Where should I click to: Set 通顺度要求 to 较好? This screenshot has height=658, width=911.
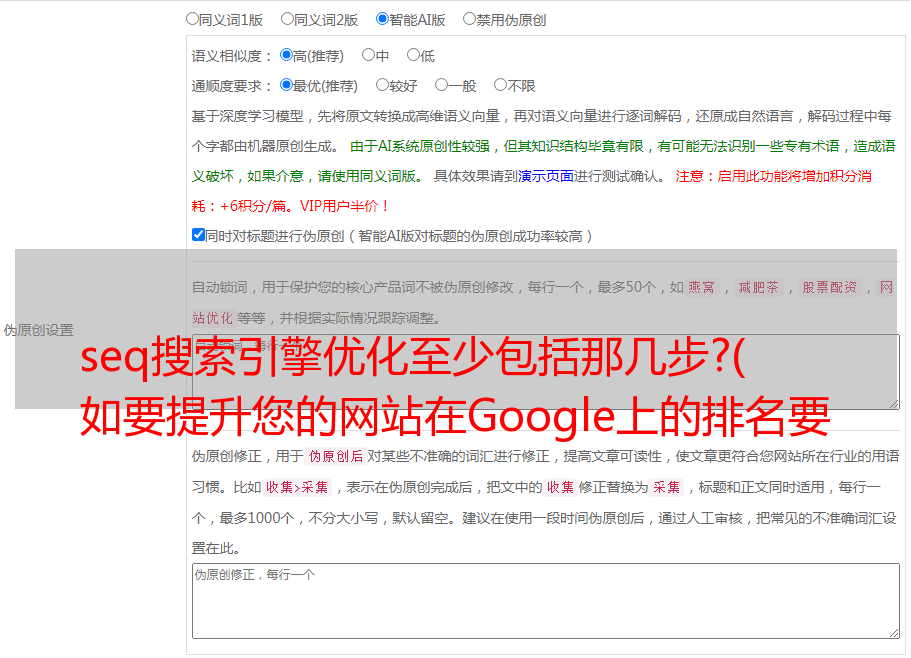(x=382, y=85)
